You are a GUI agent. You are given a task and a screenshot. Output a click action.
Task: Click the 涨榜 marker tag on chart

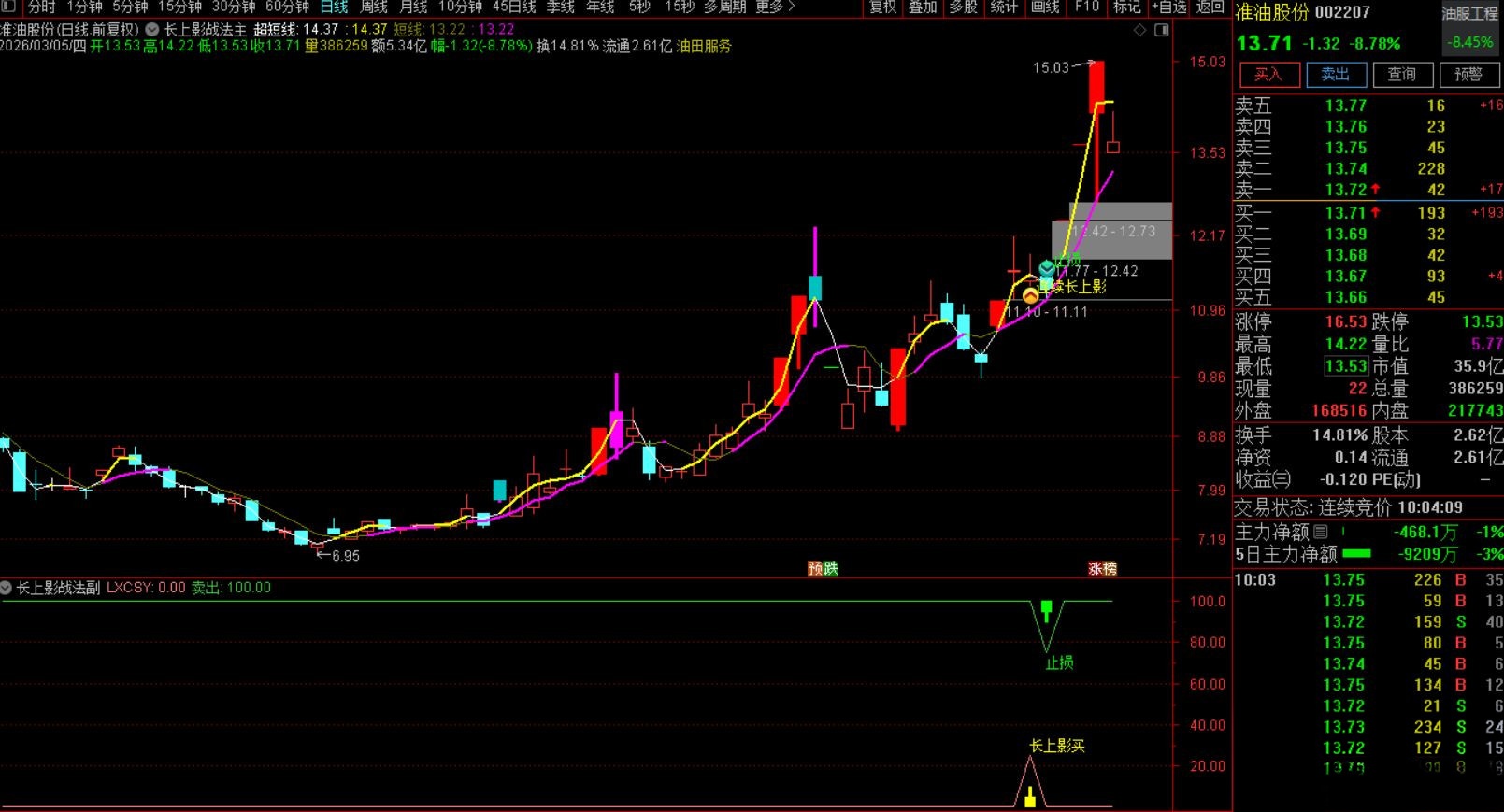point(1102,568)
